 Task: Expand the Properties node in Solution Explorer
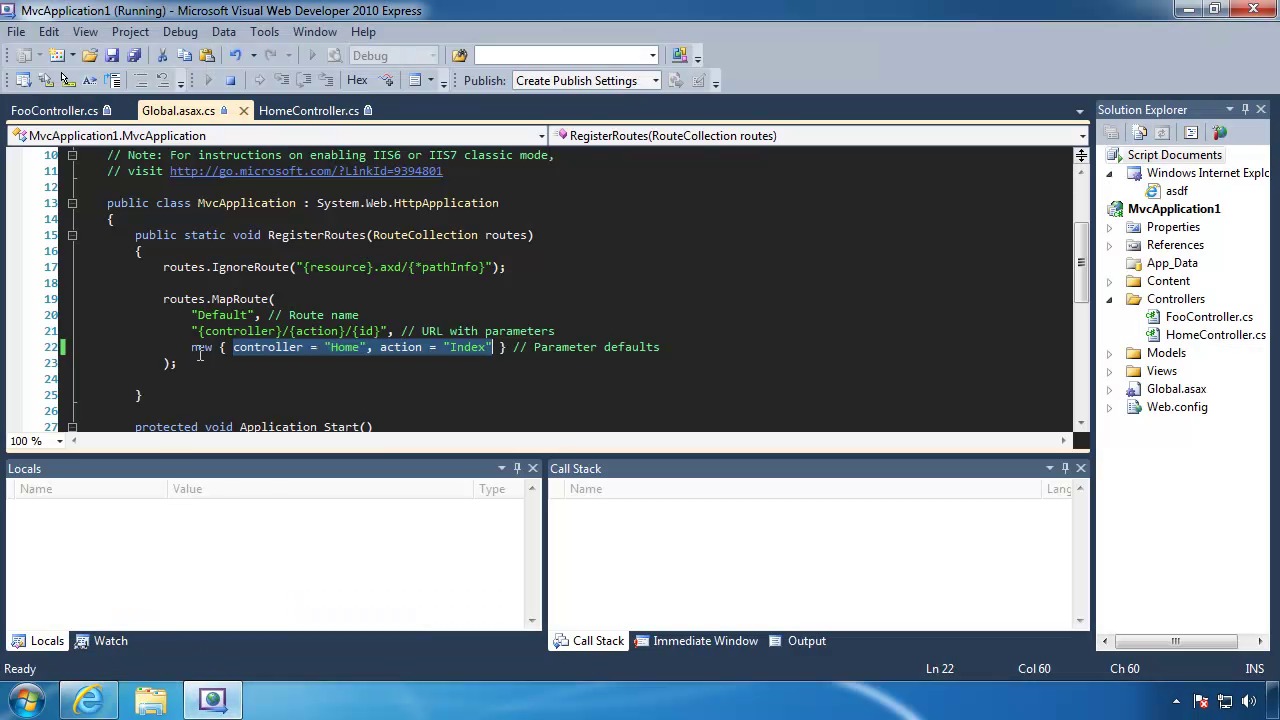coord(1109,227)
